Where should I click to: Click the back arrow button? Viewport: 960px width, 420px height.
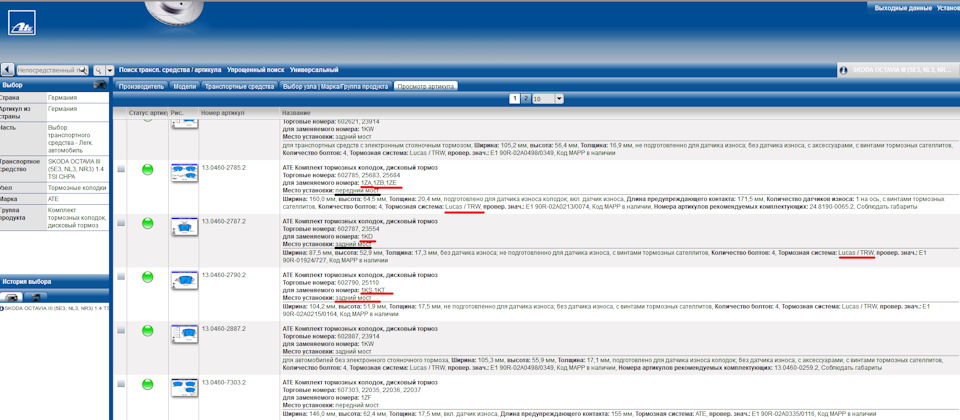pyautogui.click(x=7, y=70)
